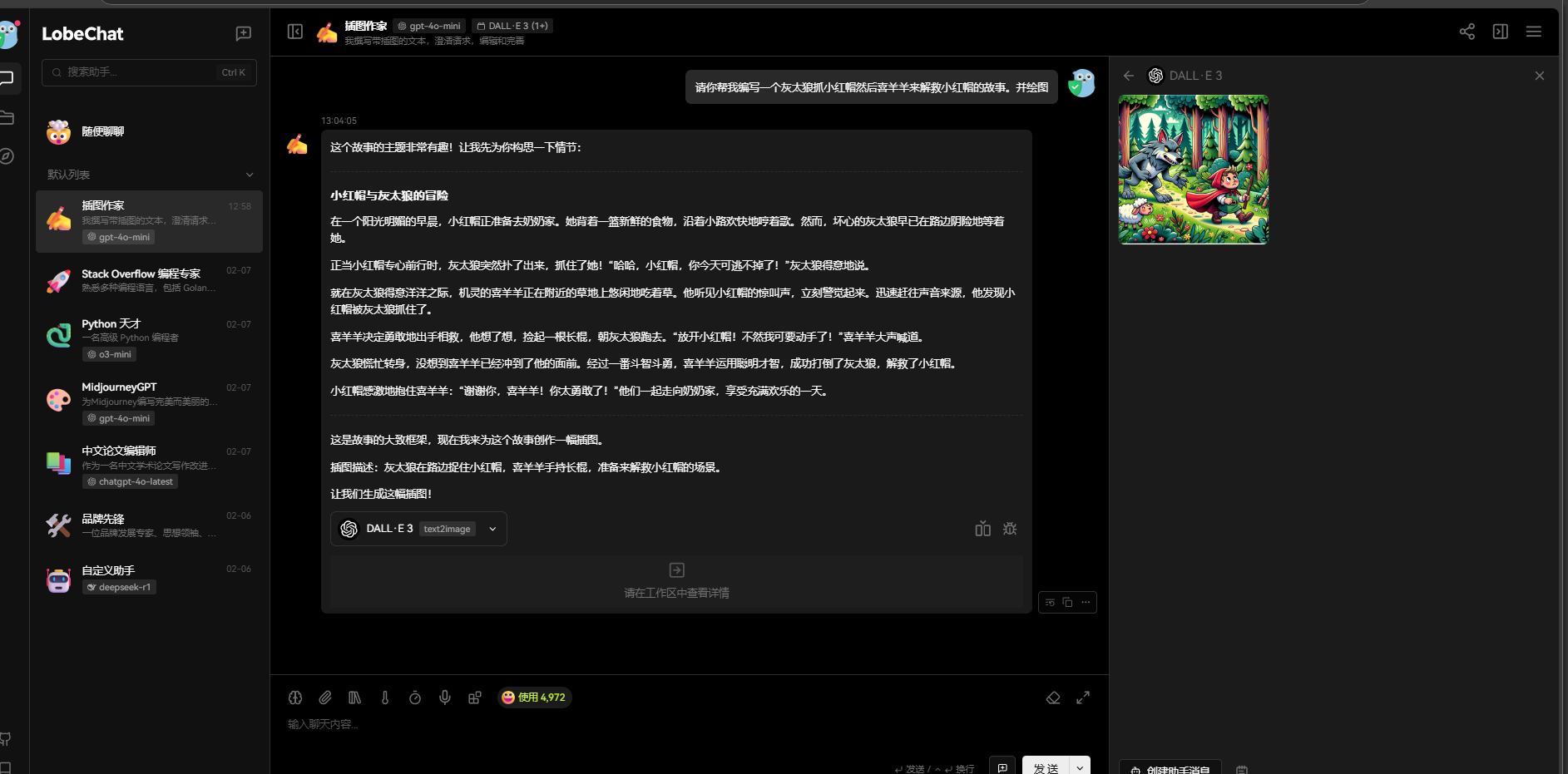Select the MidjourneyGPT assistant
Image resolution: width=1568 pixels, height=774 pixels.
tap(149, 402)
